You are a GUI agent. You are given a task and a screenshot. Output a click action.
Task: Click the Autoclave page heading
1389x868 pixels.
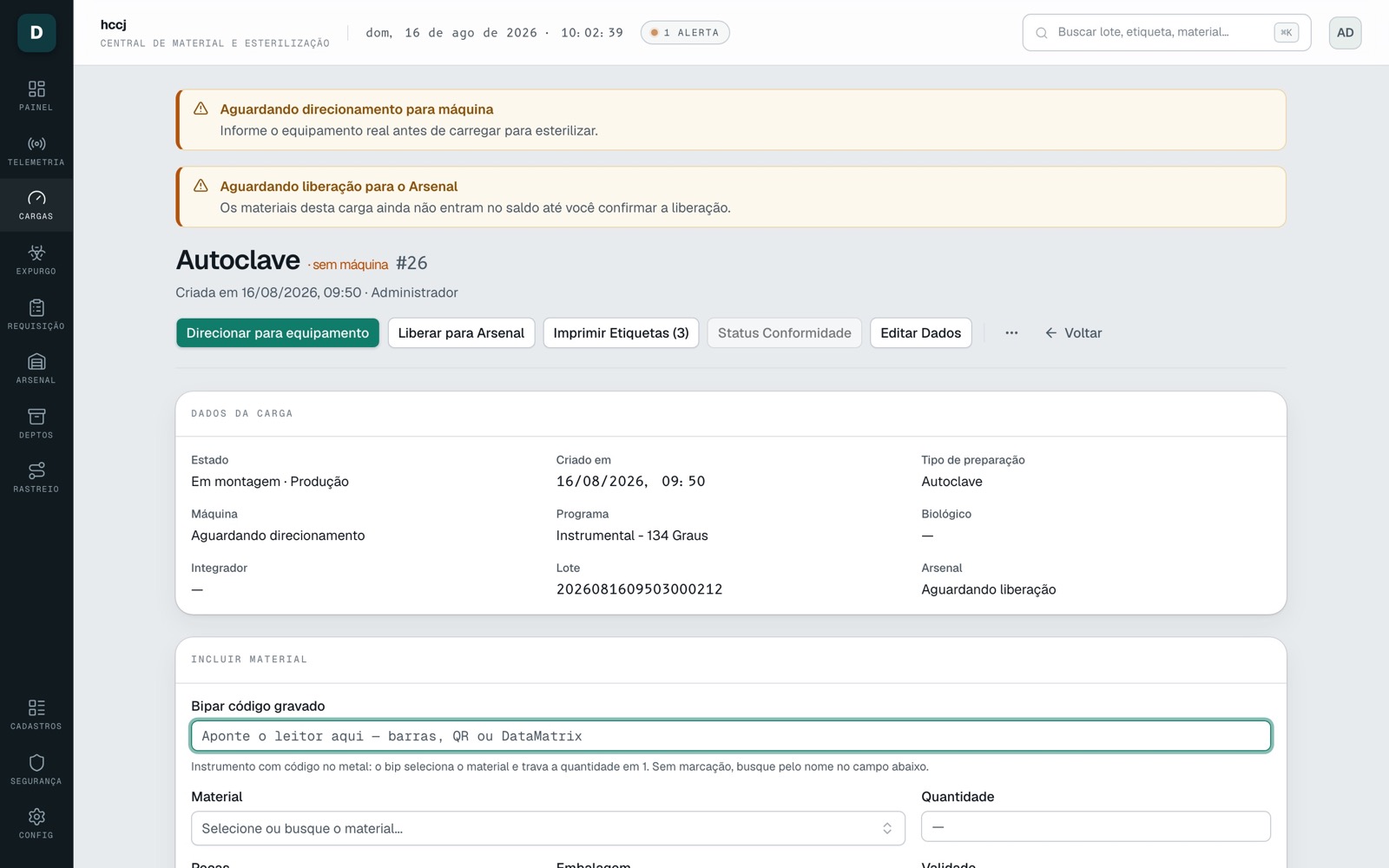click(x=238, y=260)
